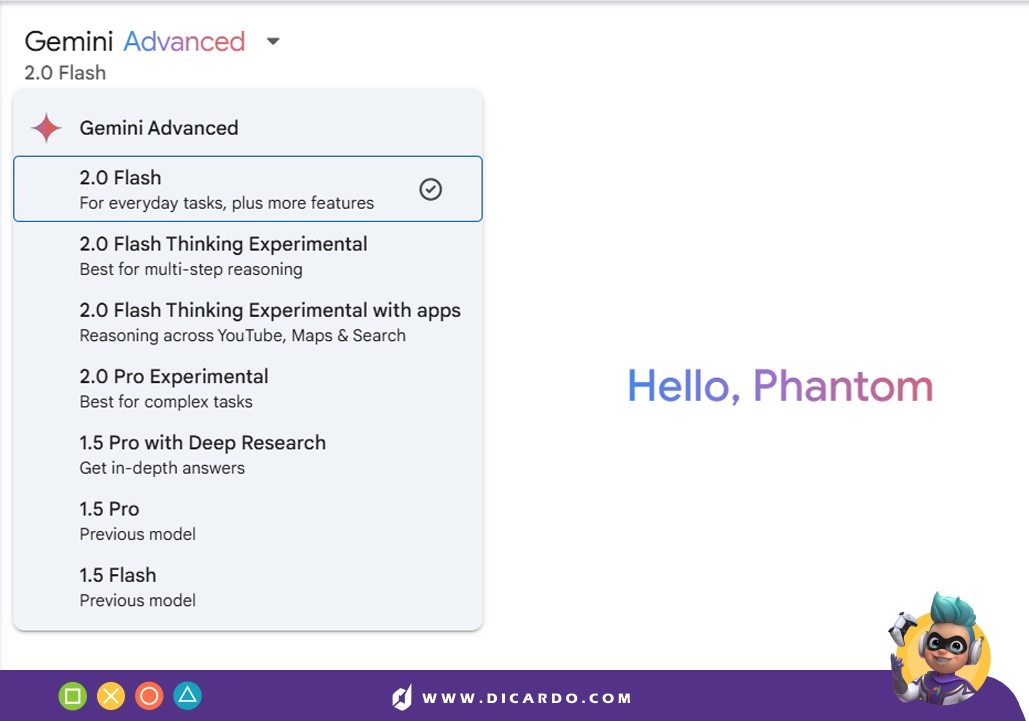The height and width of the screenshot is (721, 1029).
Task: Switch to 1.5 Pro with Deep Research
Action: tap(248, 455)
